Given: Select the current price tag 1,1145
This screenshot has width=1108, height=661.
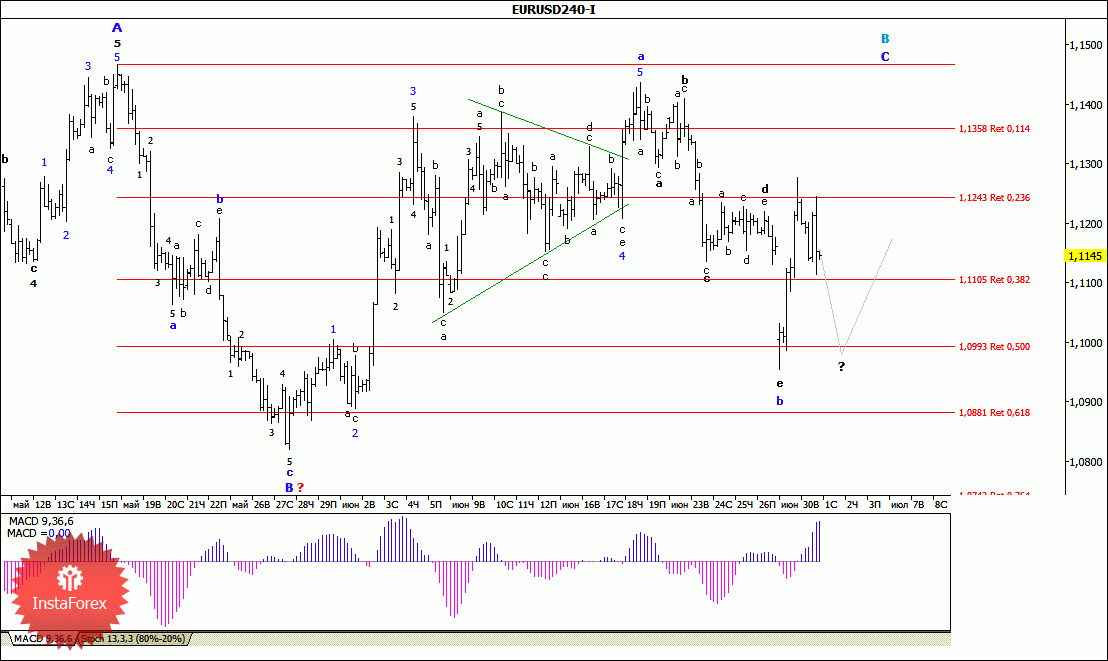Looking at the screenshot, I should (x=1084, y=256).
